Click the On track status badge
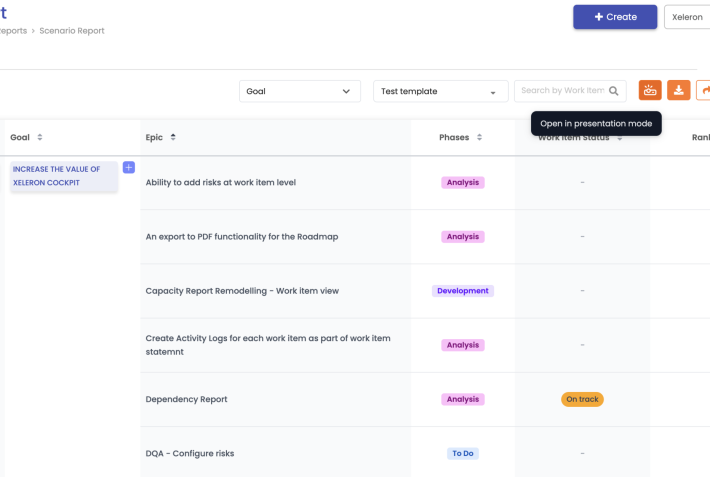The image size is (710, 477). pyautogui.click(x=582, y=399)
